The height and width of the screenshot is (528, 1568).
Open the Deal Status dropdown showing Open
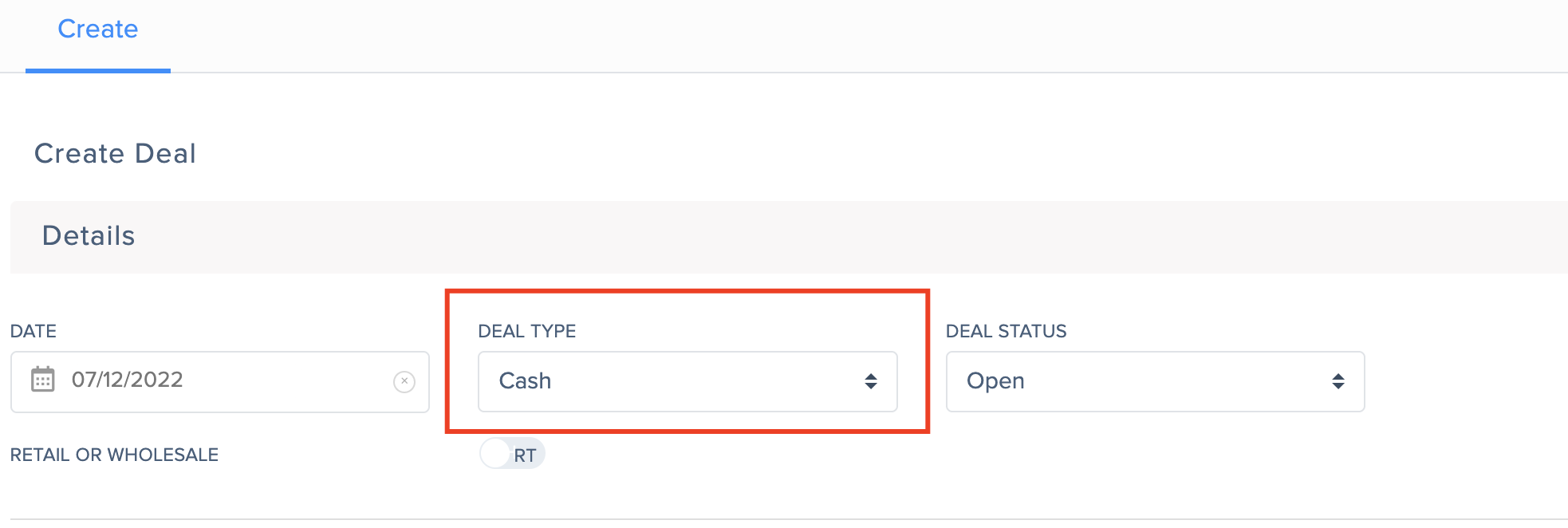(x=1155, y=381)
